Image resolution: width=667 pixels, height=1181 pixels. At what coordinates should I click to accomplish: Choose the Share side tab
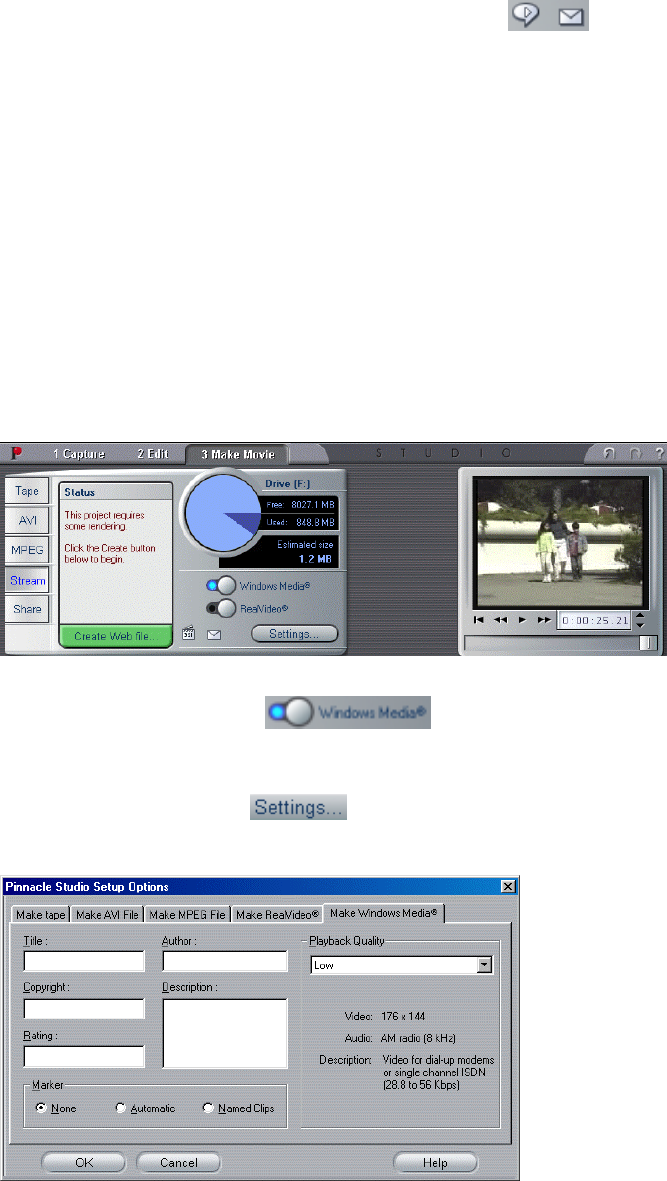27,609
